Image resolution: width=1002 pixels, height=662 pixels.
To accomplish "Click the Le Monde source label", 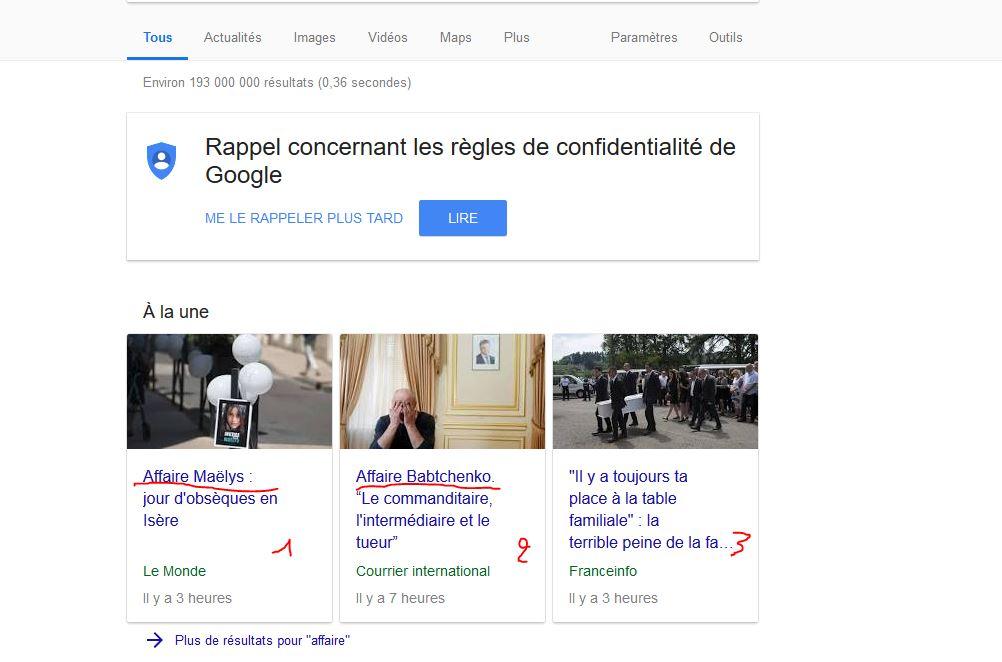I will [x=174, y=571].
